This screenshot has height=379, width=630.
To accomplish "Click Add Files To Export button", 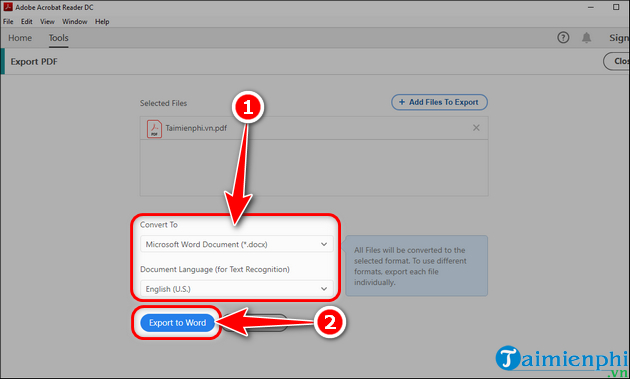I will (x=439, y=102).
